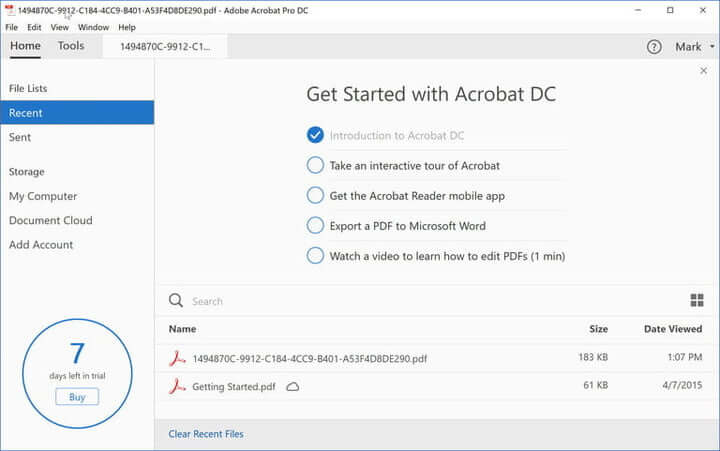Click the 1:07 PM date viewed cell
Image resolution: width=720 pixels, height=451 pixels.
coord(685,357)
